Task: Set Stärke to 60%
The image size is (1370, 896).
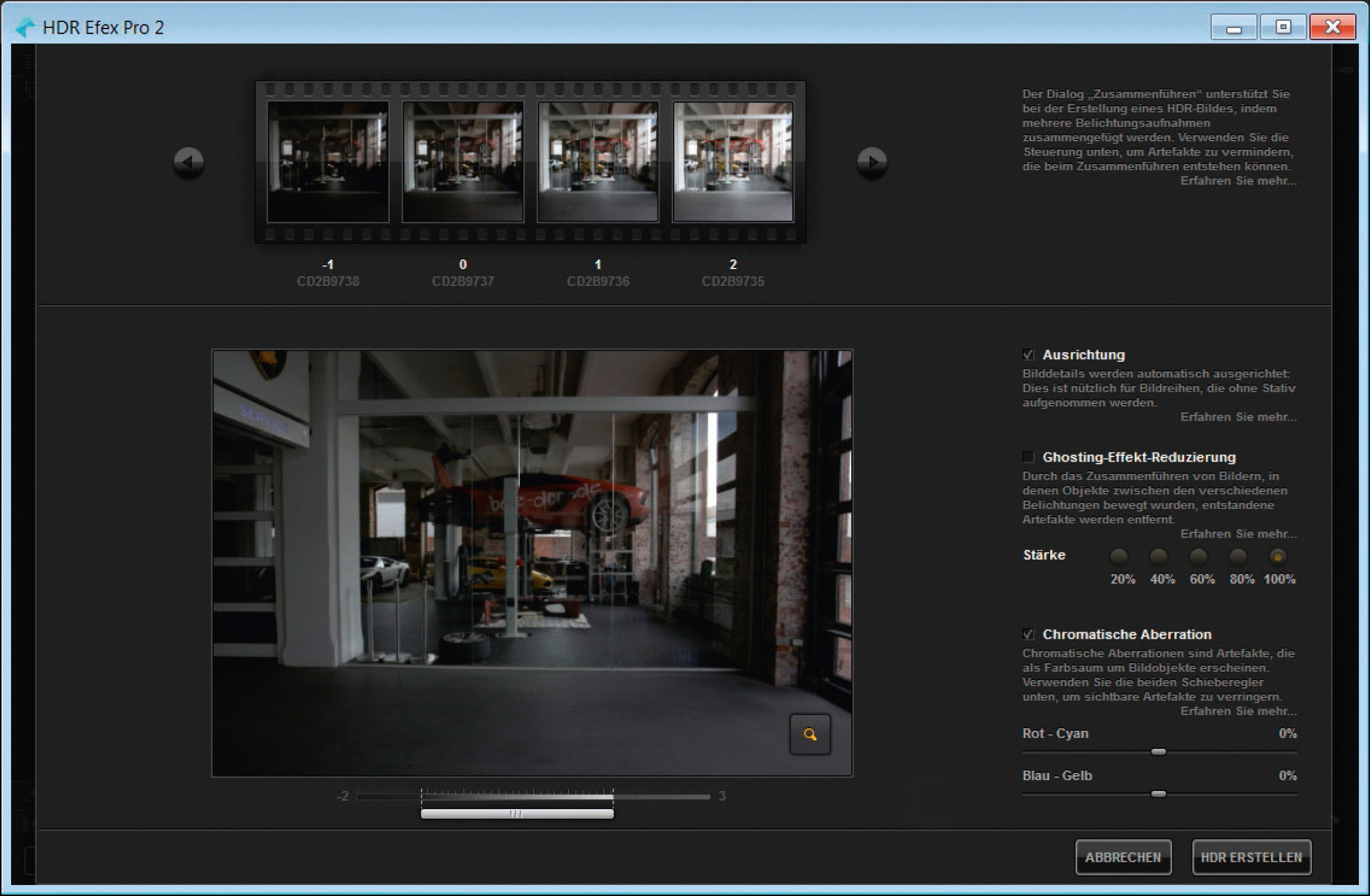Action: pyautogui.click(x=1198, y=556)
